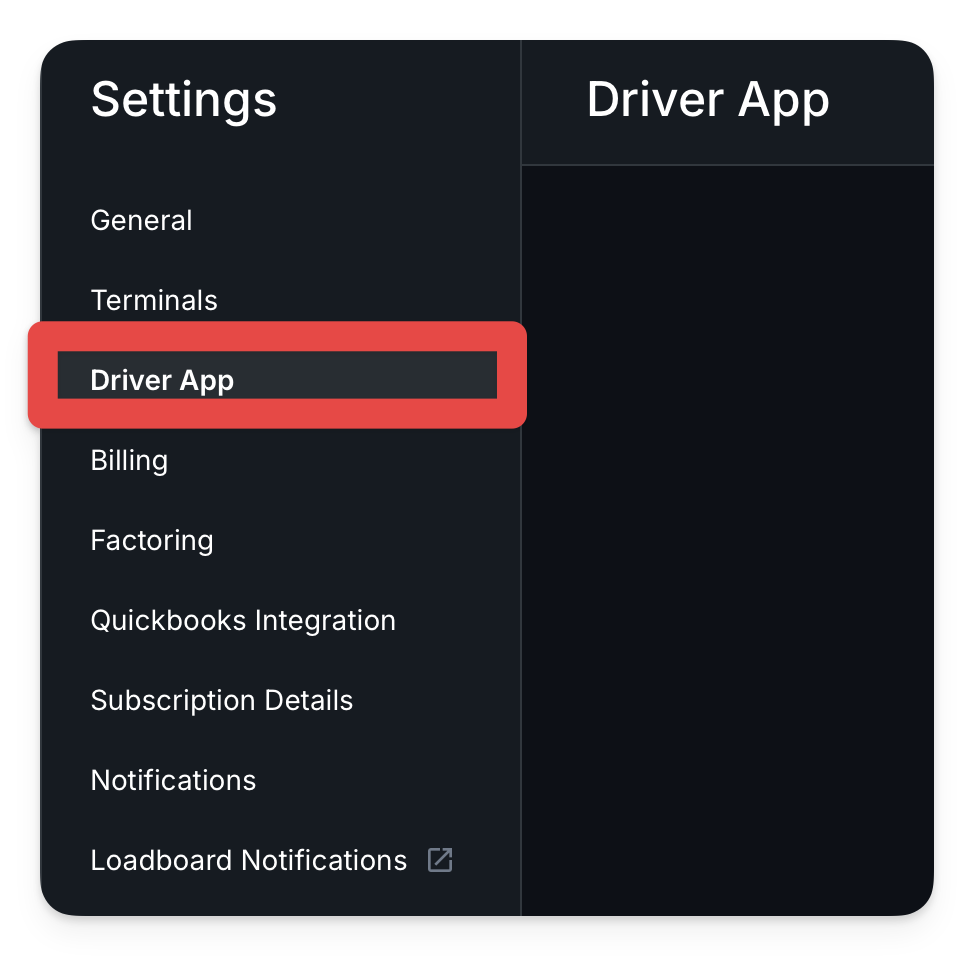974x956 pixels.
Task: Click the Driver App page title
Action: (x=708, y=100)
